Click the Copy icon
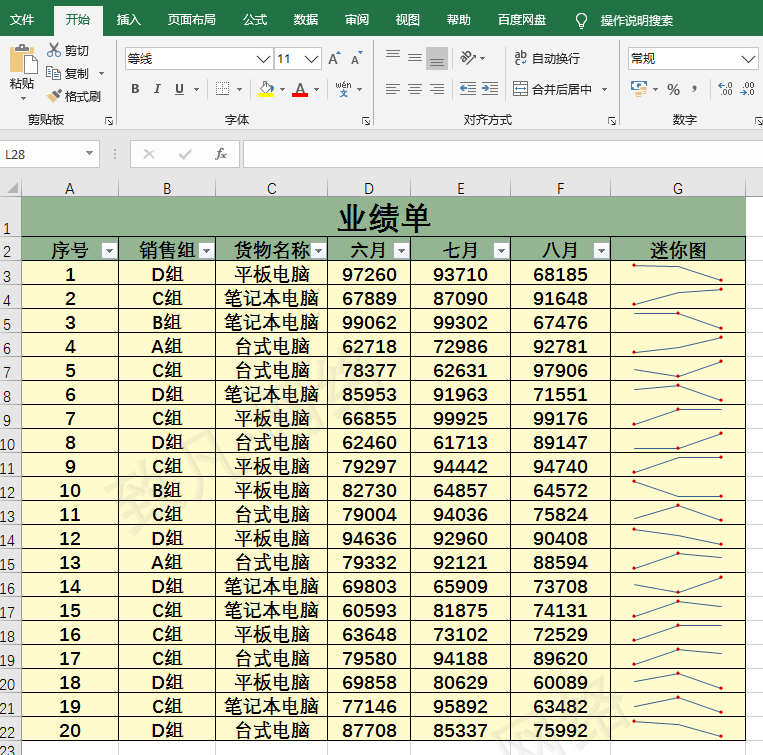This screenshot has width=763, height=755. tap(54, 73)
